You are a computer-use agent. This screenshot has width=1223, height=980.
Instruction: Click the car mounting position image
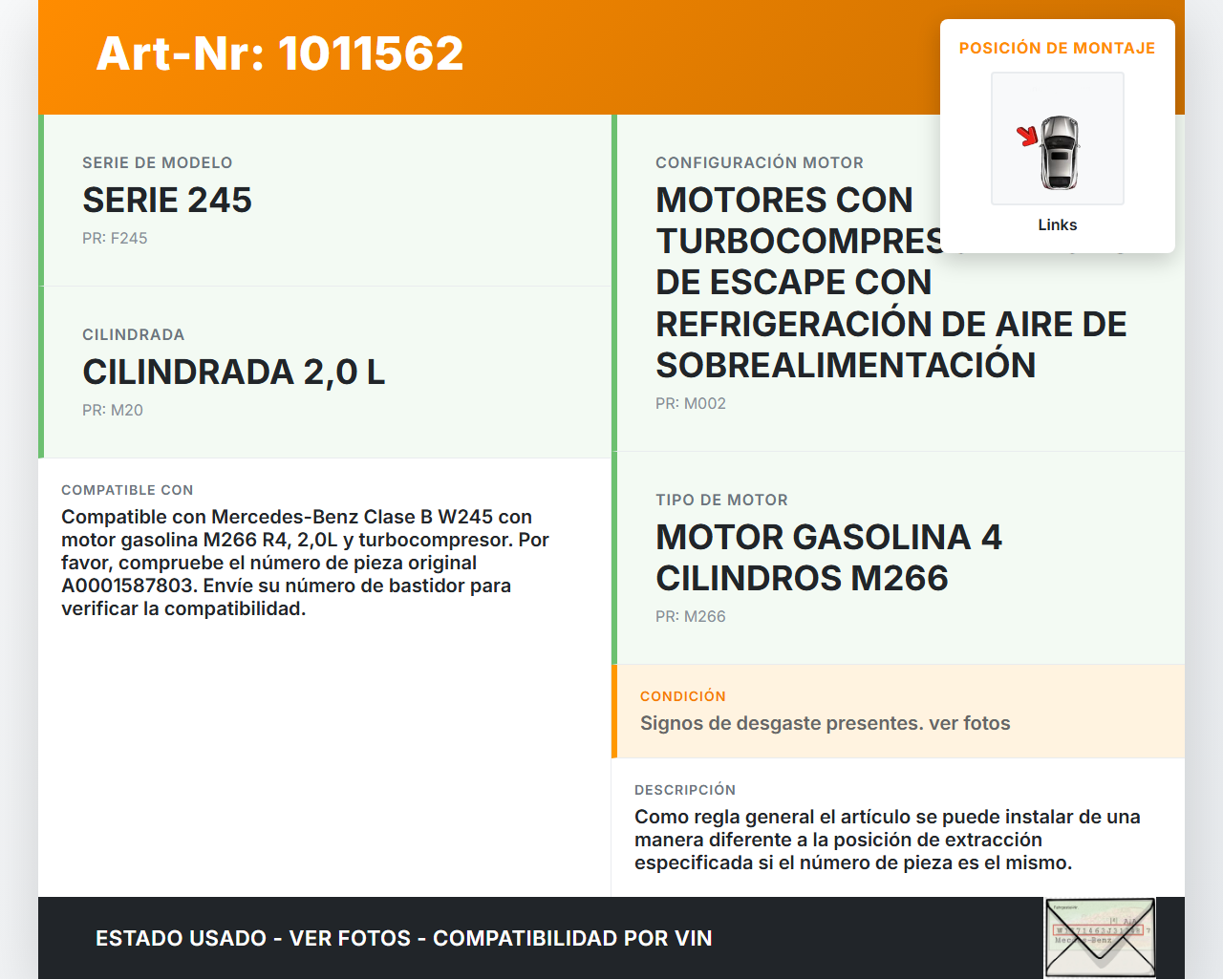(x=1058, y=138)
